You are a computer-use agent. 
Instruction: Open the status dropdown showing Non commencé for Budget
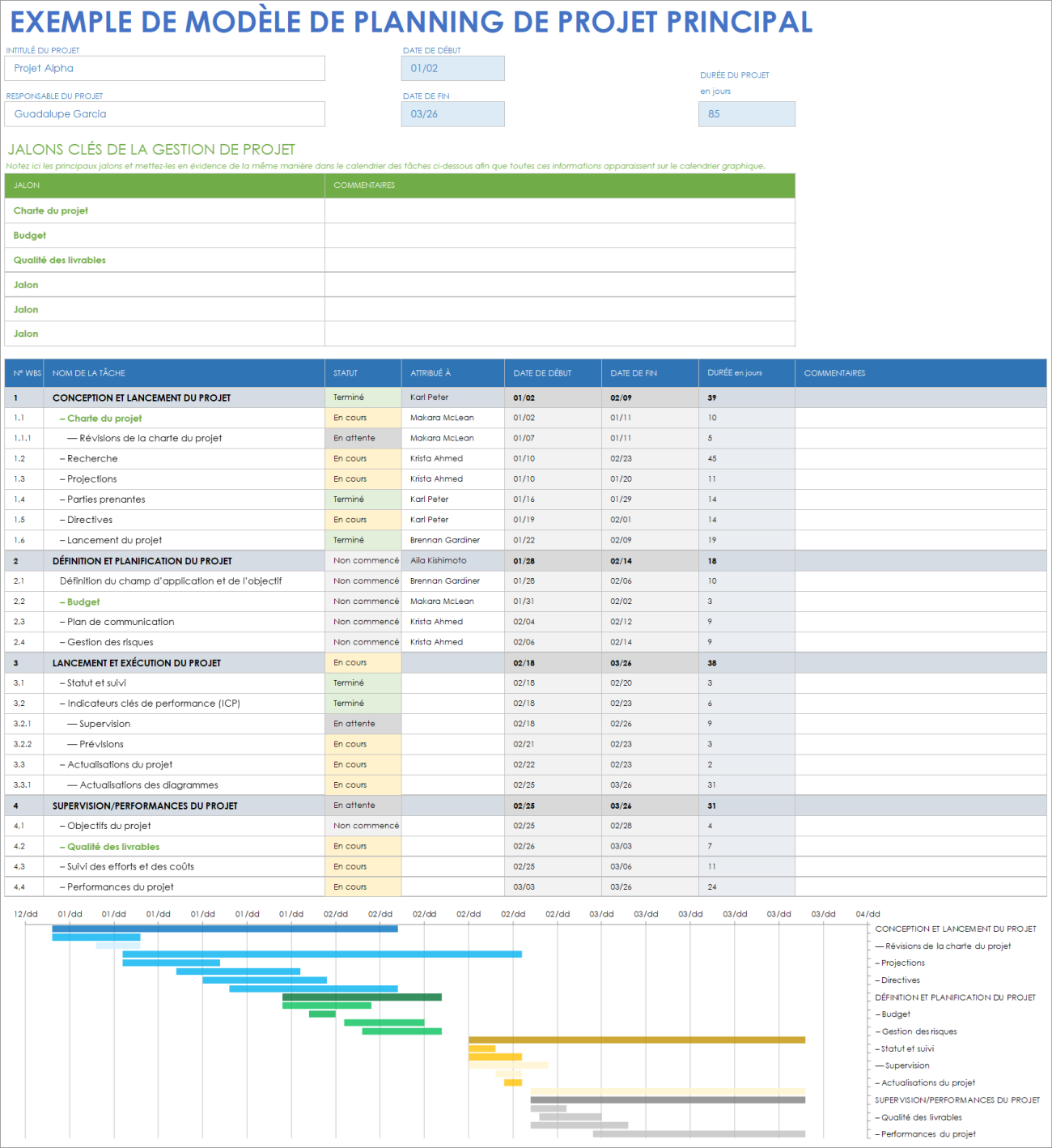coord(362,601)
